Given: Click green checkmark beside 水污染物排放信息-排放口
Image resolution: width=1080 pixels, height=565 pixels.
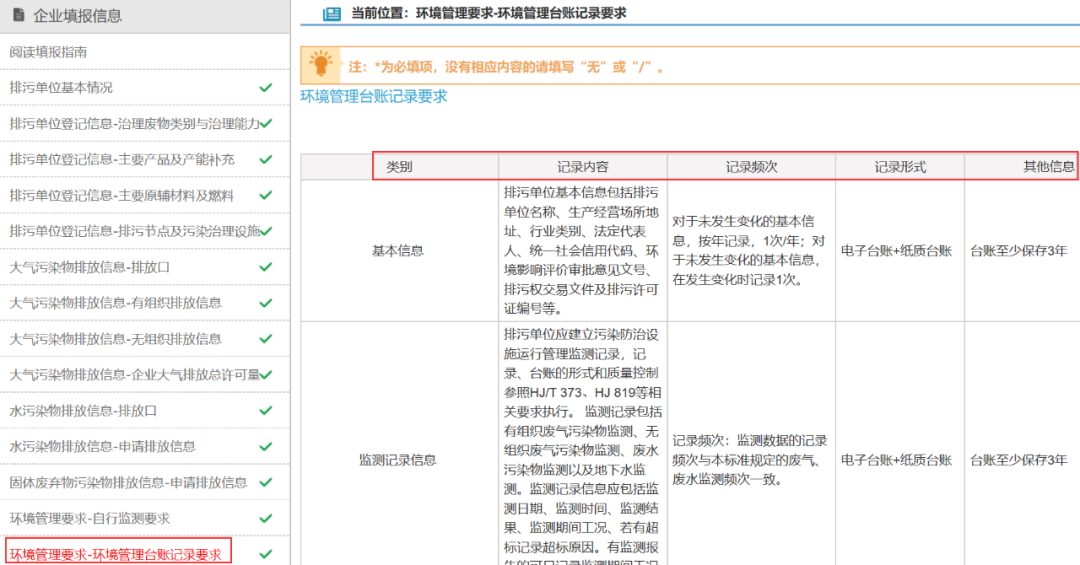Looking at the screenshot, I should tap(265, 411).
